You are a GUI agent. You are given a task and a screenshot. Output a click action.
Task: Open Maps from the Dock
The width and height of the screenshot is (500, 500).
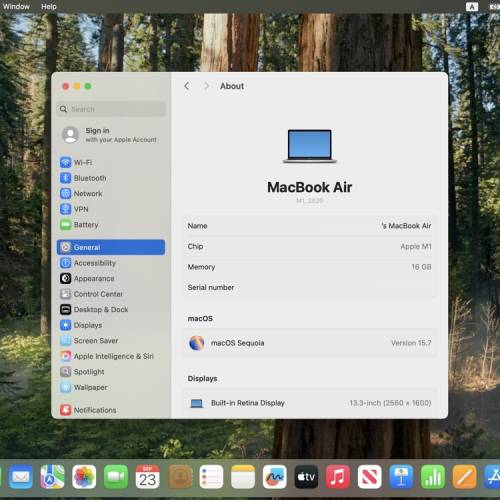[x=52, y=477]
